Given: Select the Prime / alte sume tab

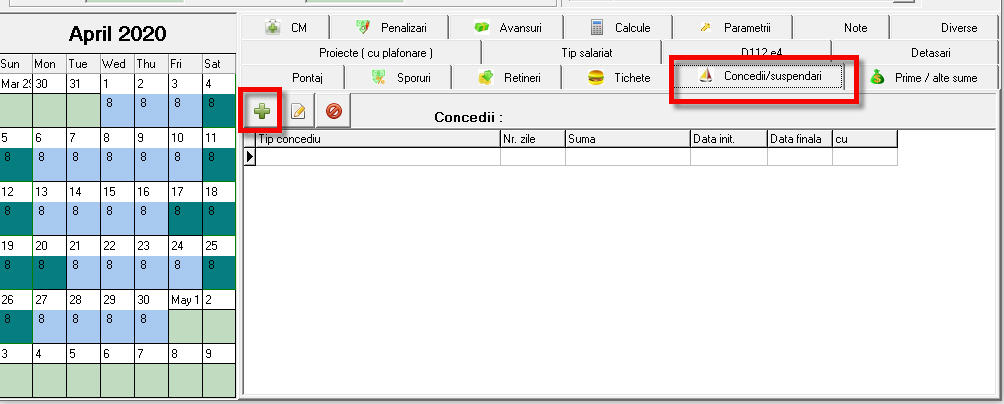Looking at the screenshot, I should (924, 77).
